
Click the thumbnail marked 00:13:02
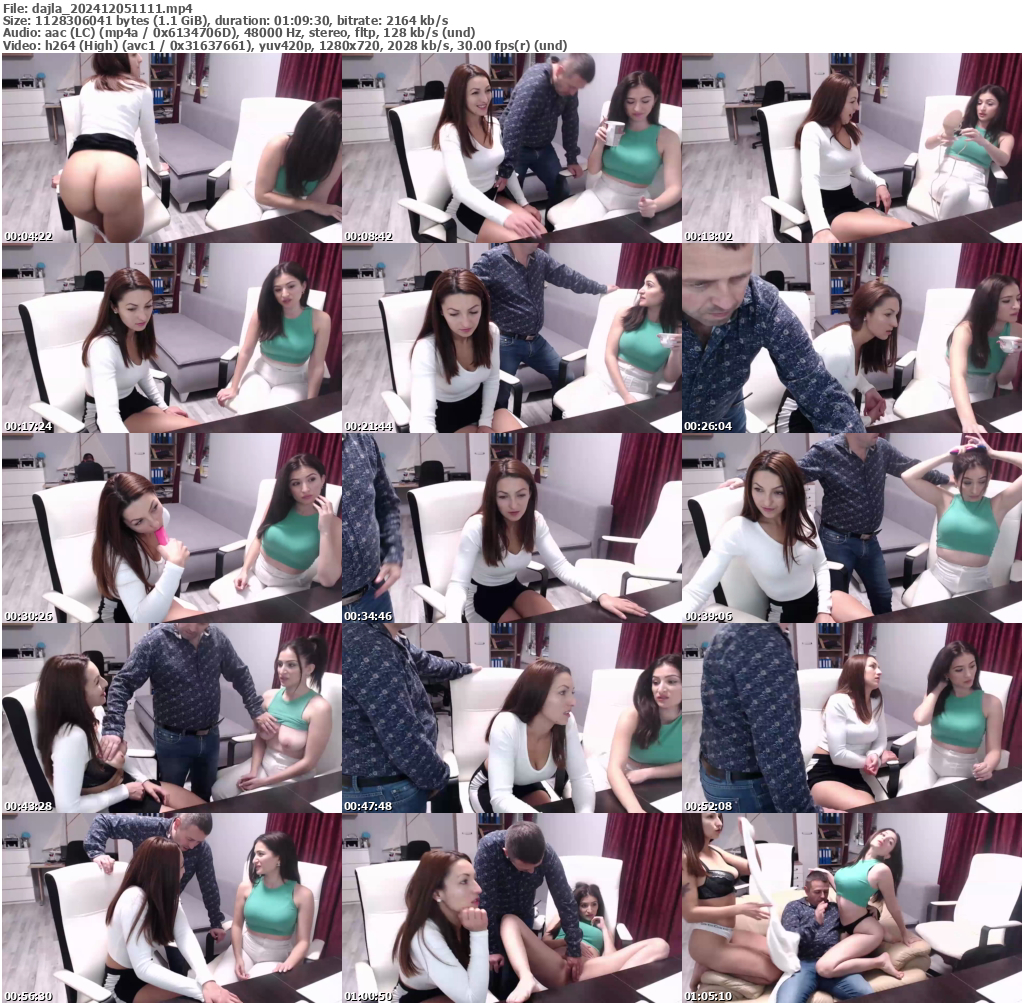[851, 148]
